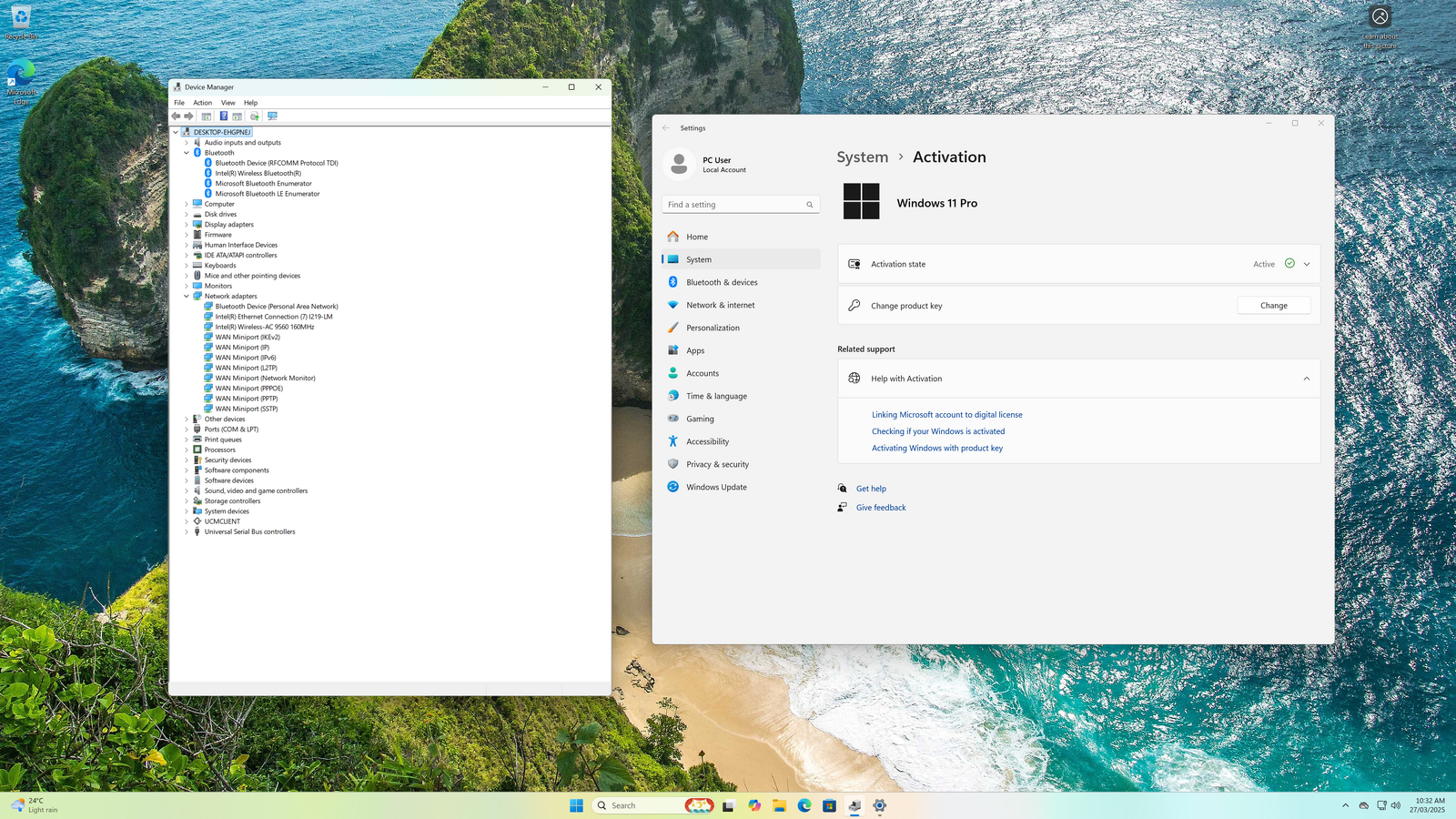Click the Give feedback link
This screenshot has height=819, width=1456.
881,508
